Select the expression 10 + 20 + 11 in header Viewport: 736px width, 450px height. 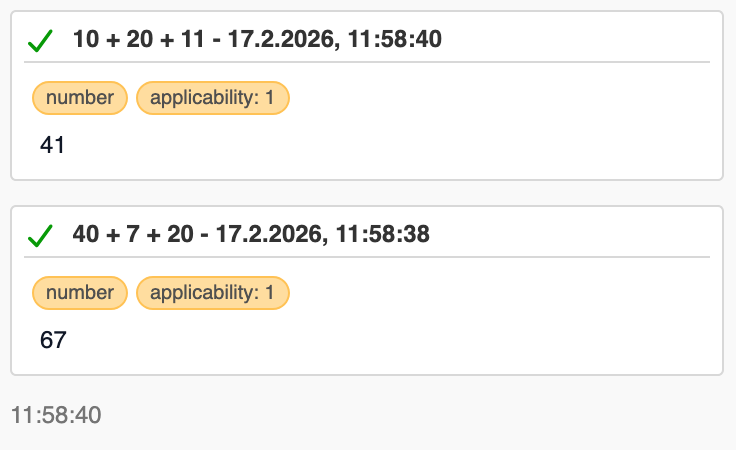[x=139, y=39]
